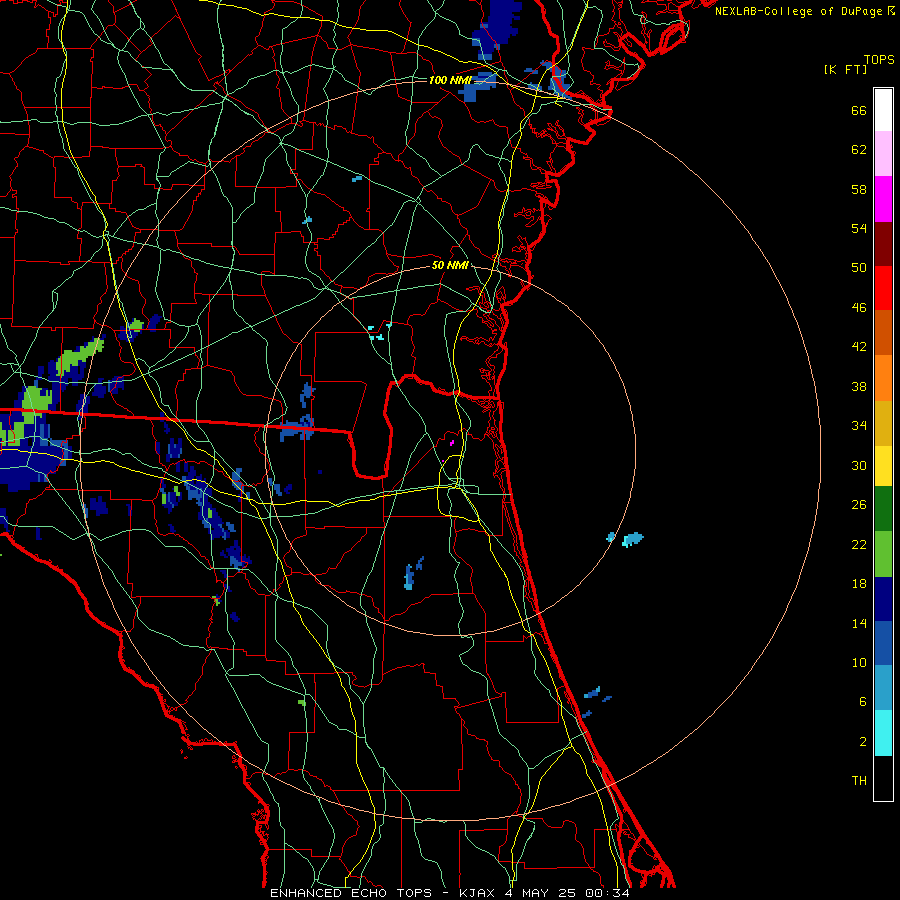Screen dimensions: 900x900
Task: Select the "10" legend value
Action: tap(859, 662)
